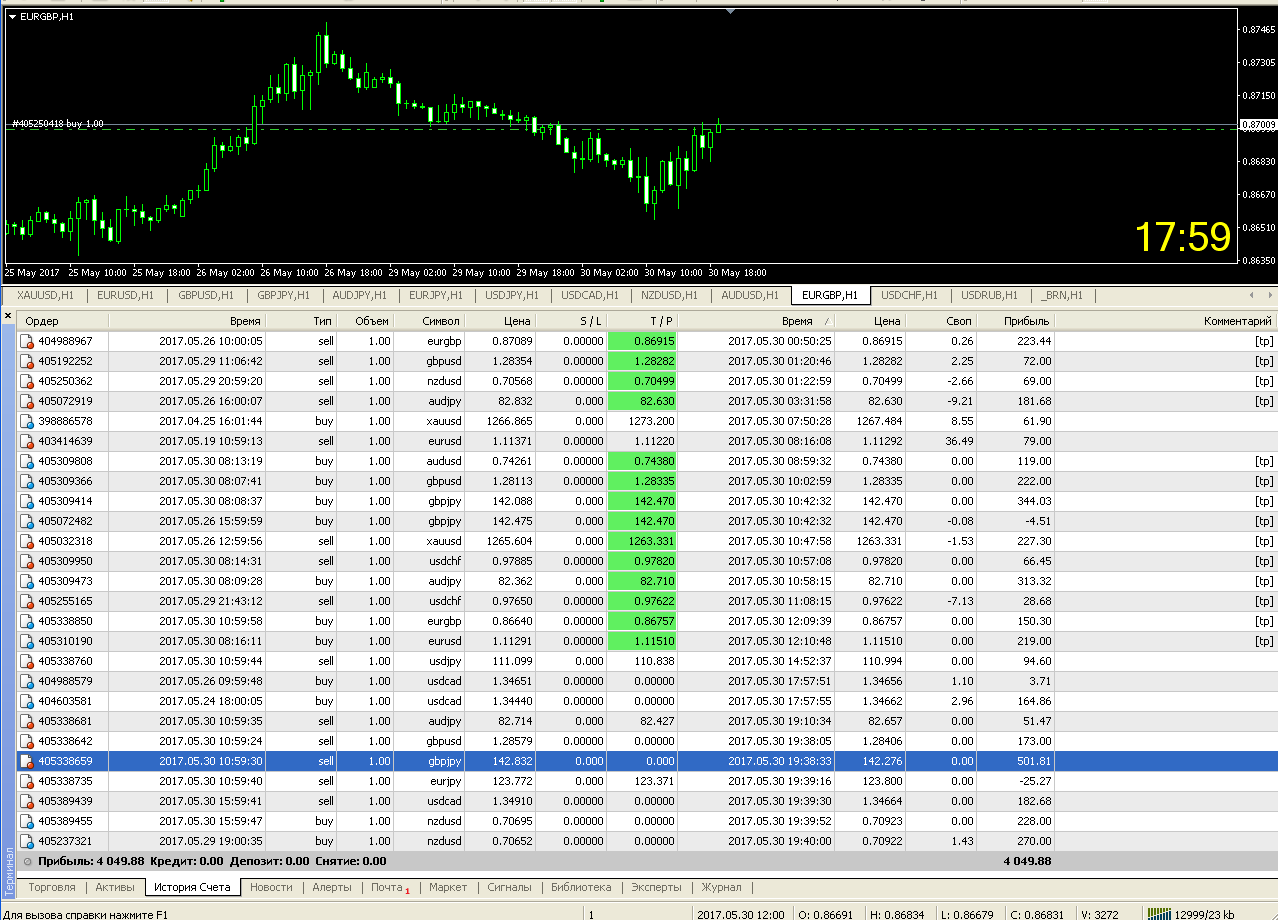Click the buy order icon for 398886578
1286x920 pixels.
coord(27,421)
